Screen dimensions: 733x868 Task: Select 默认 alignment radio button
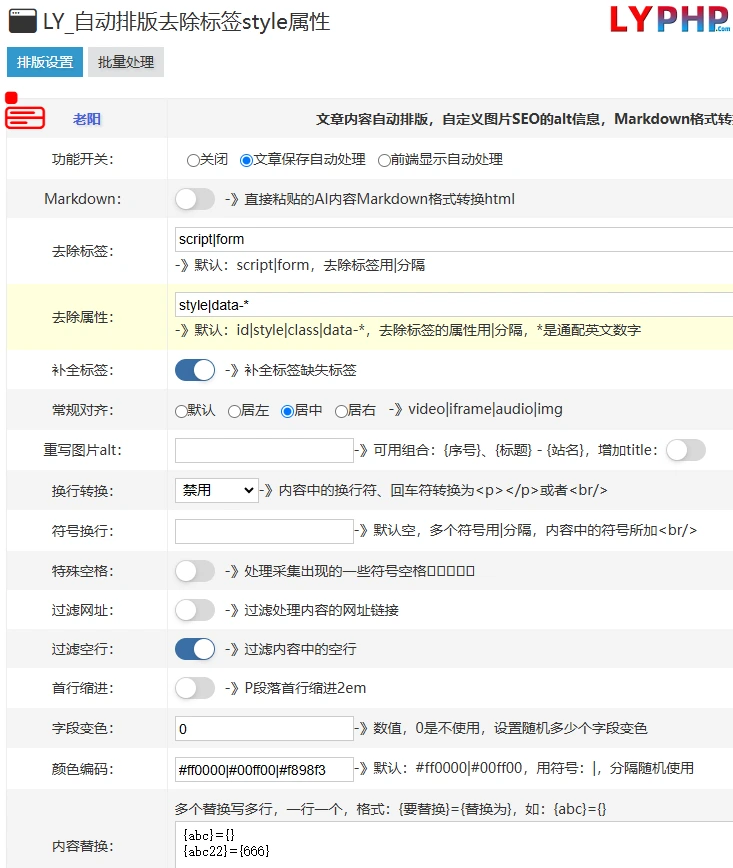[181, 411]
